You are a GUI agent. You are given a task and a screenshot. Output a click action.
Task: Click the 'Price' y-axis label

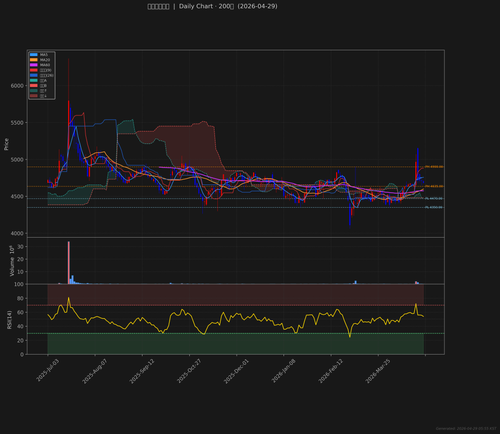[6, 144]
